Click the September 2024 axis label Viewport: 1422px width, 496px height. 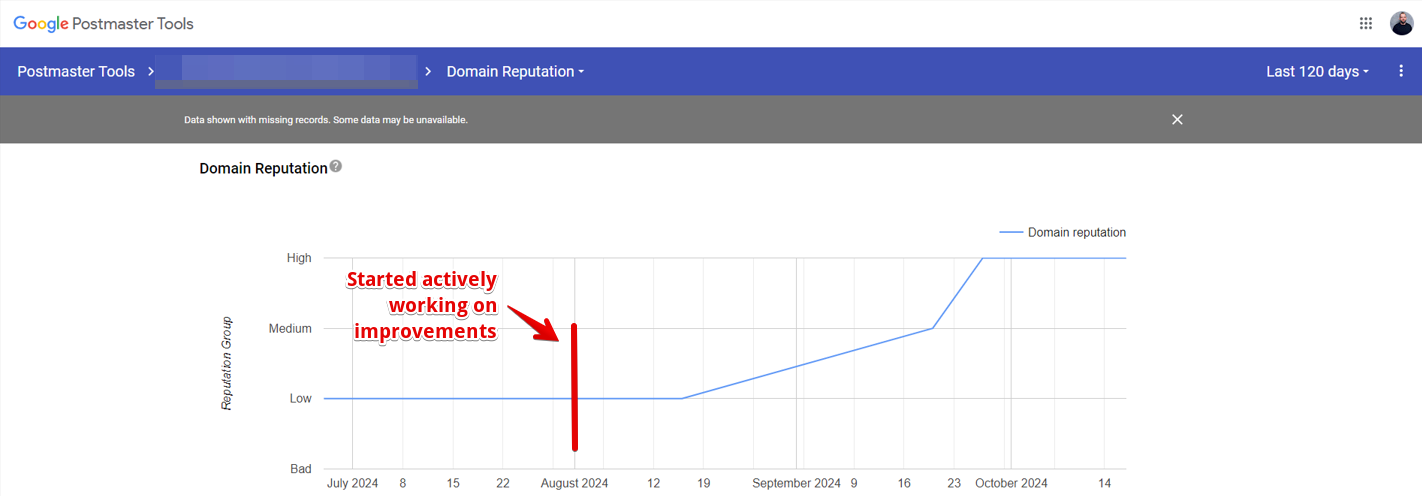(797, 483)
